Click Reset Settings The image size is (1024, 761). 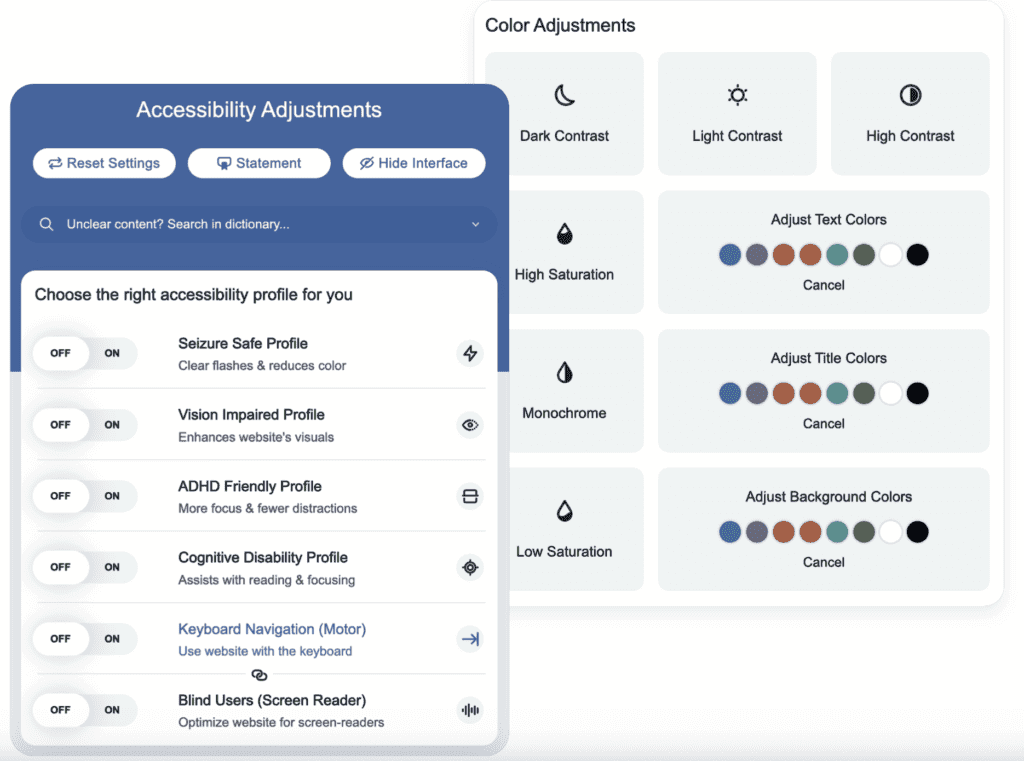[104, 163]
